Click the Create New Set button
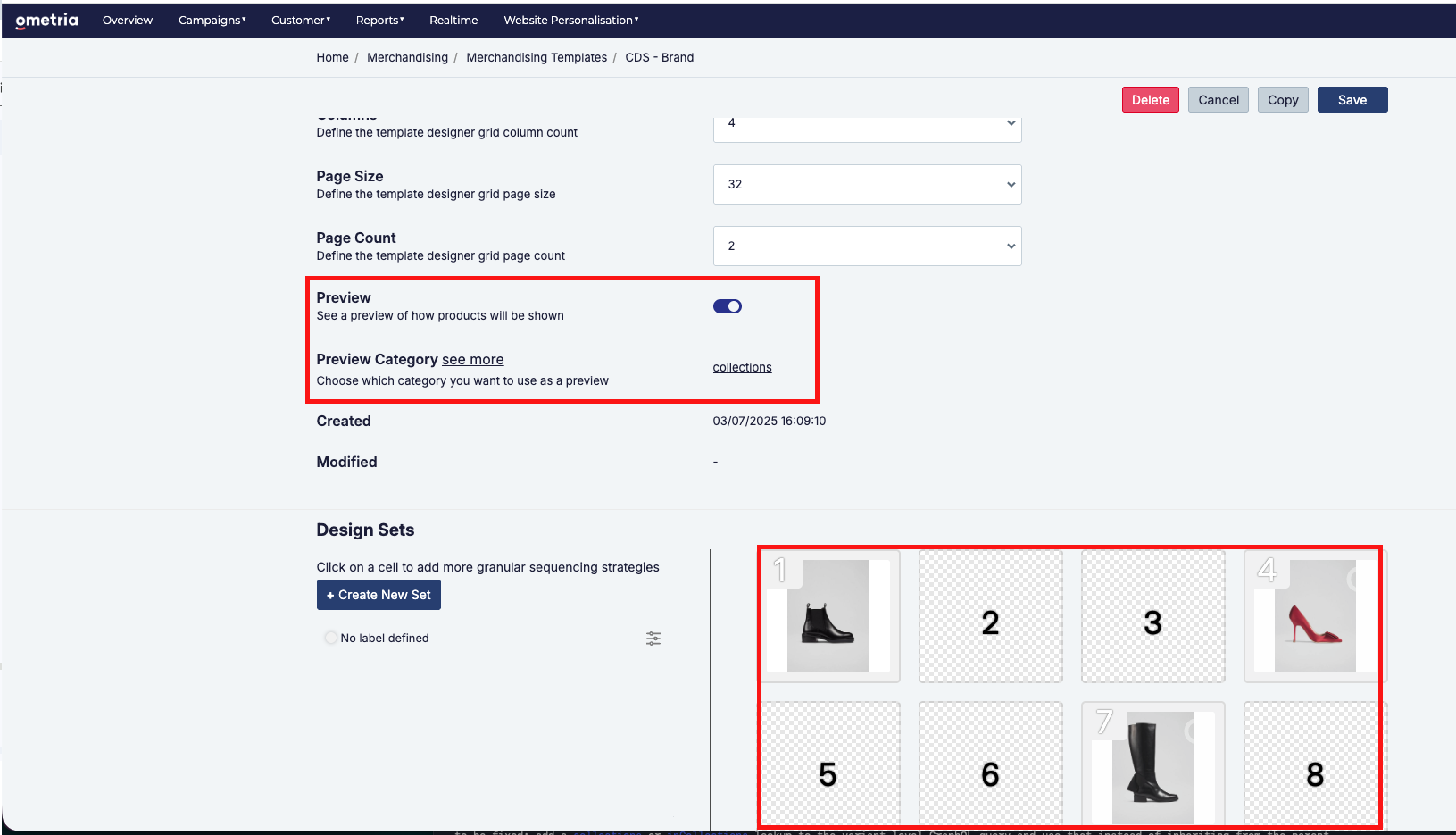1456x835 pixels. pos(379,595)
